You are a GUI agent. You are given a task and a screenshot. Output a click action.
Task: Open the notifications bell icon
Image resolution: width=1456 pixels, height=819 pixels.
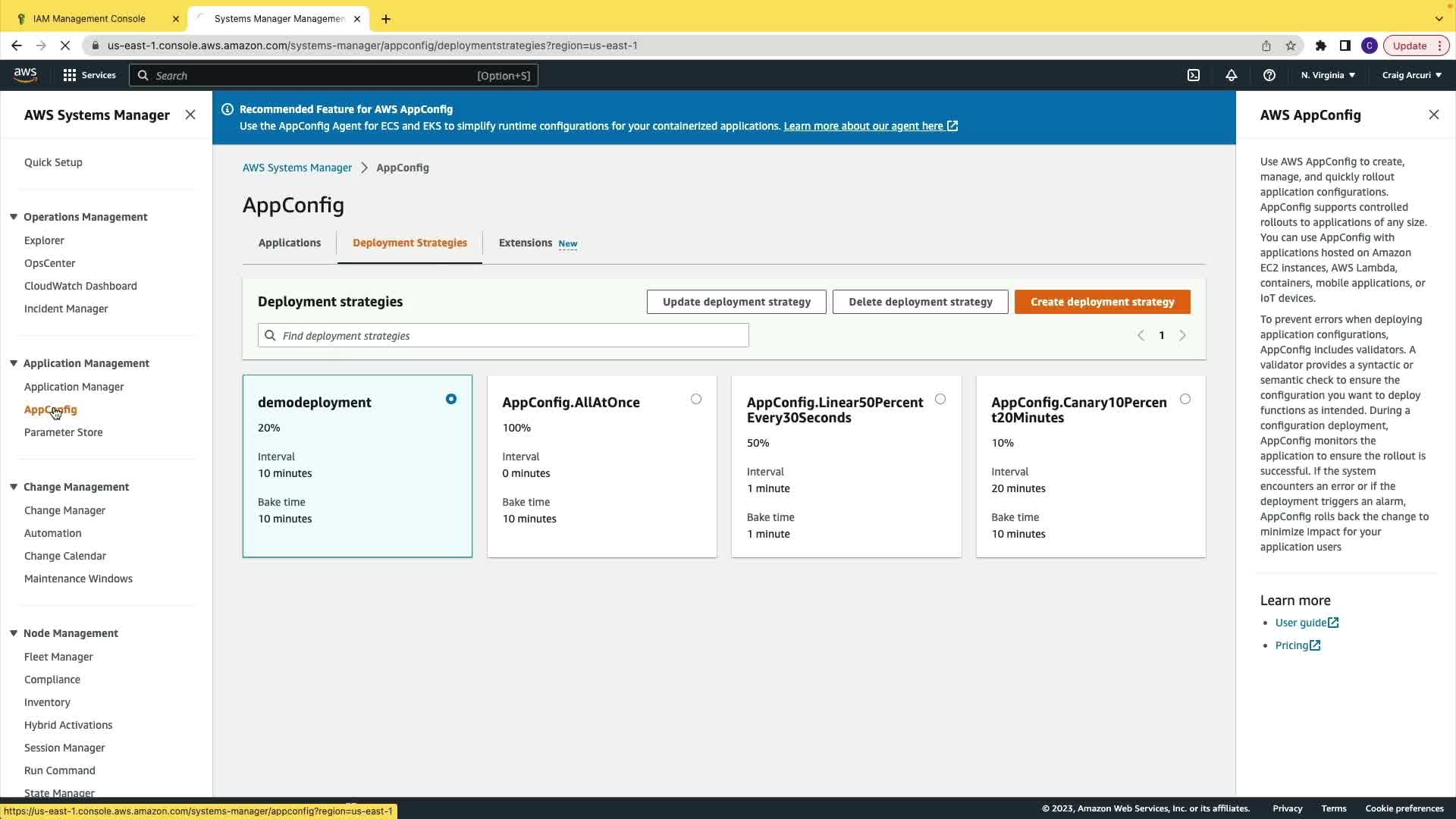click(x=1232, y=75)
